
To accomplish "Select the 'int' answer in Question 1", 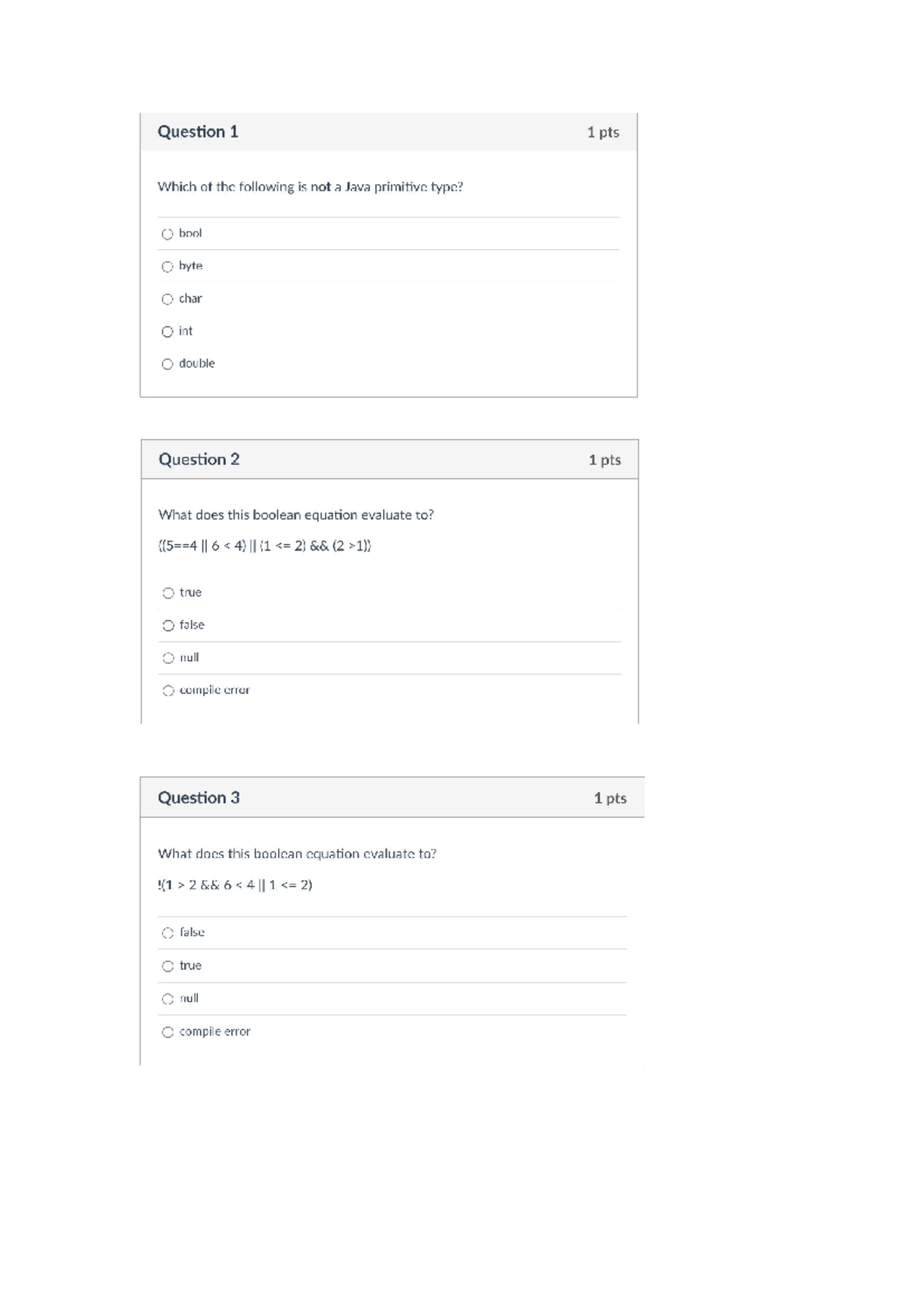I will (167, 331).
